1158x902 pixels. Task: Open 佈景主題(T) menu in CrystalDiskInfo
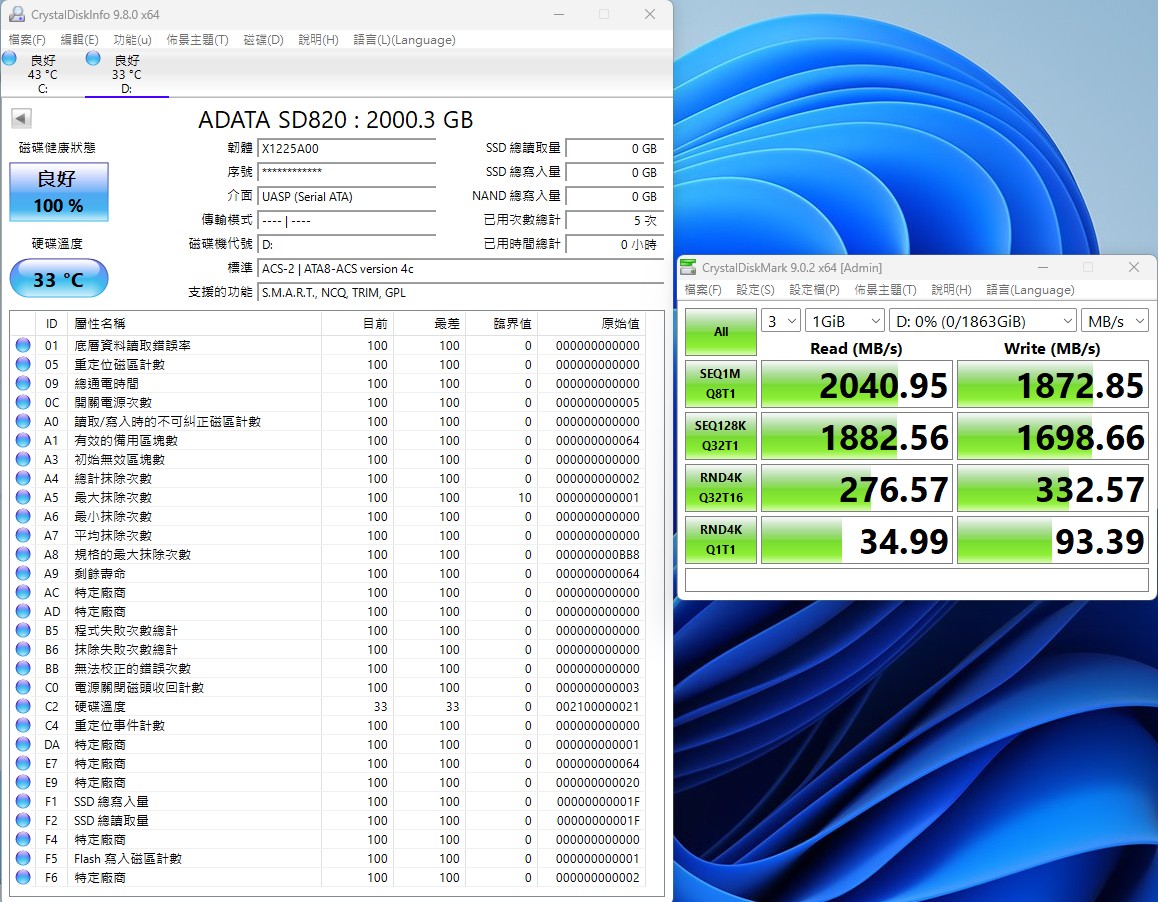point(197,40)
